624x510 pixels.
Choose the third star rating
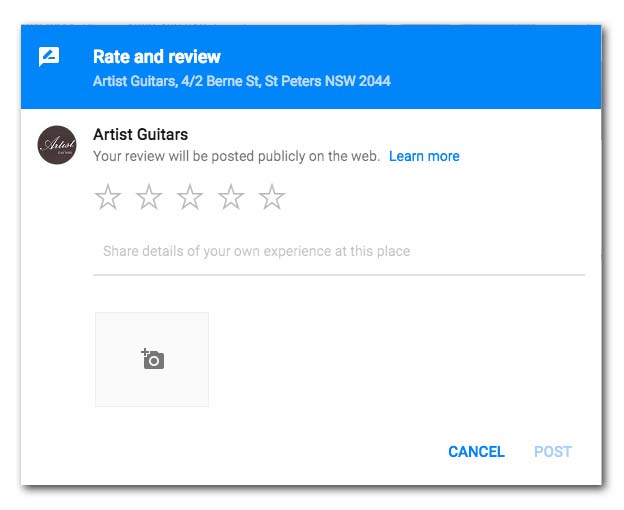(x=190, y=197)
